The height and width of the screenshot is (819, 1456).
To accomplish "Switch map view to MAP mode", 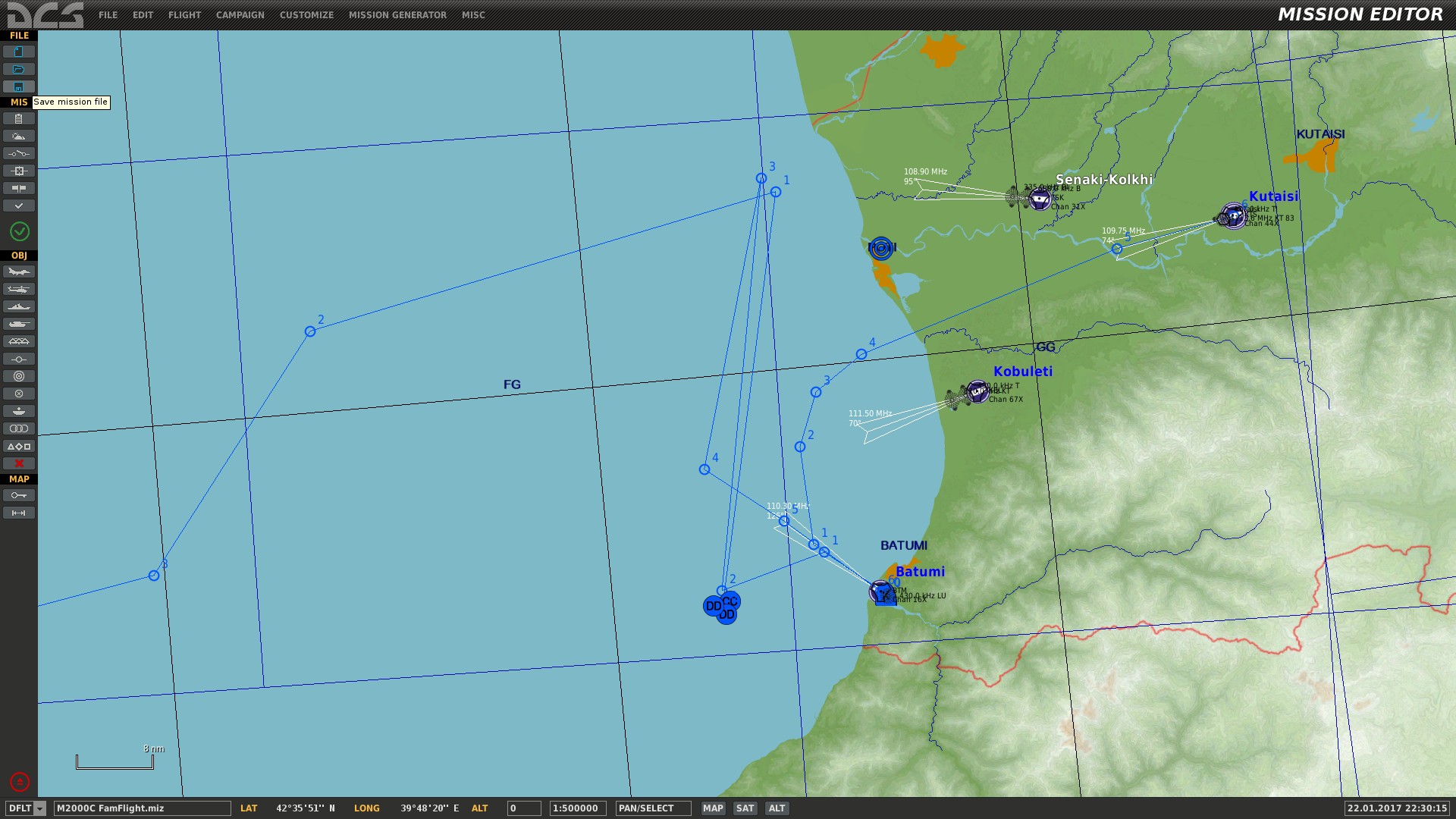I will click(713, 808).
